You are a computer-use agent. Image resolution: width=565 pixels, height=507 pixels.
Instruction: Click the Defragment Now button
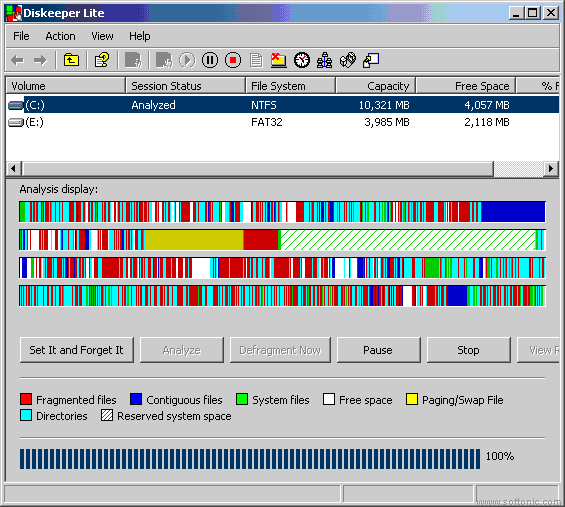(x=280, y=350)
